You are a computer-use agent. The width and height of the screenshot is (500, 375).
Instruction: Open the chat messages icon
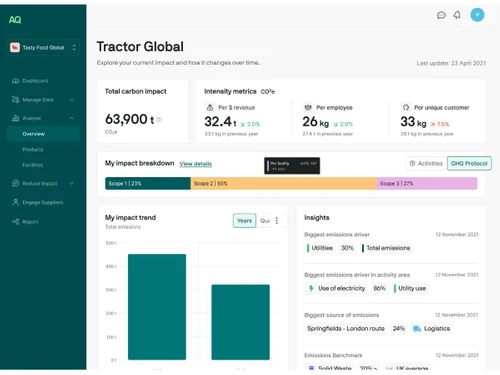pyautogui.click(x=441, y=15)
